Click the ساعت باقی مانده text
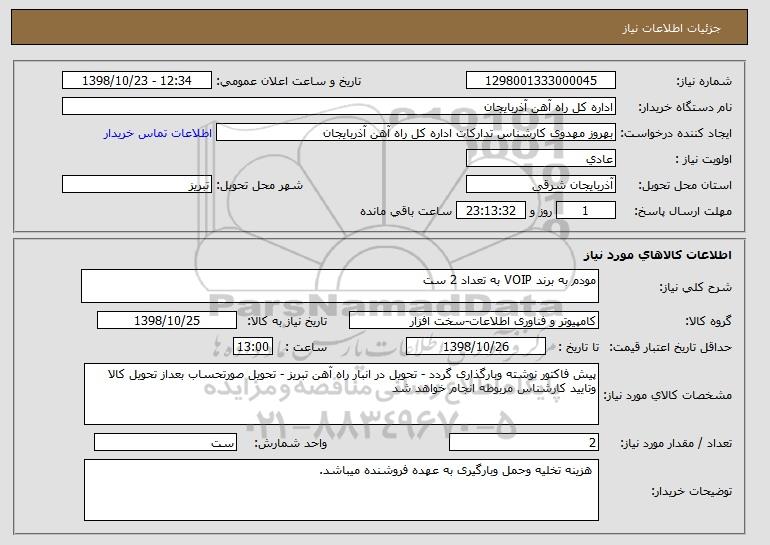Image resolution: width=770 pixels, height=545 pixels. pos(406,211)
